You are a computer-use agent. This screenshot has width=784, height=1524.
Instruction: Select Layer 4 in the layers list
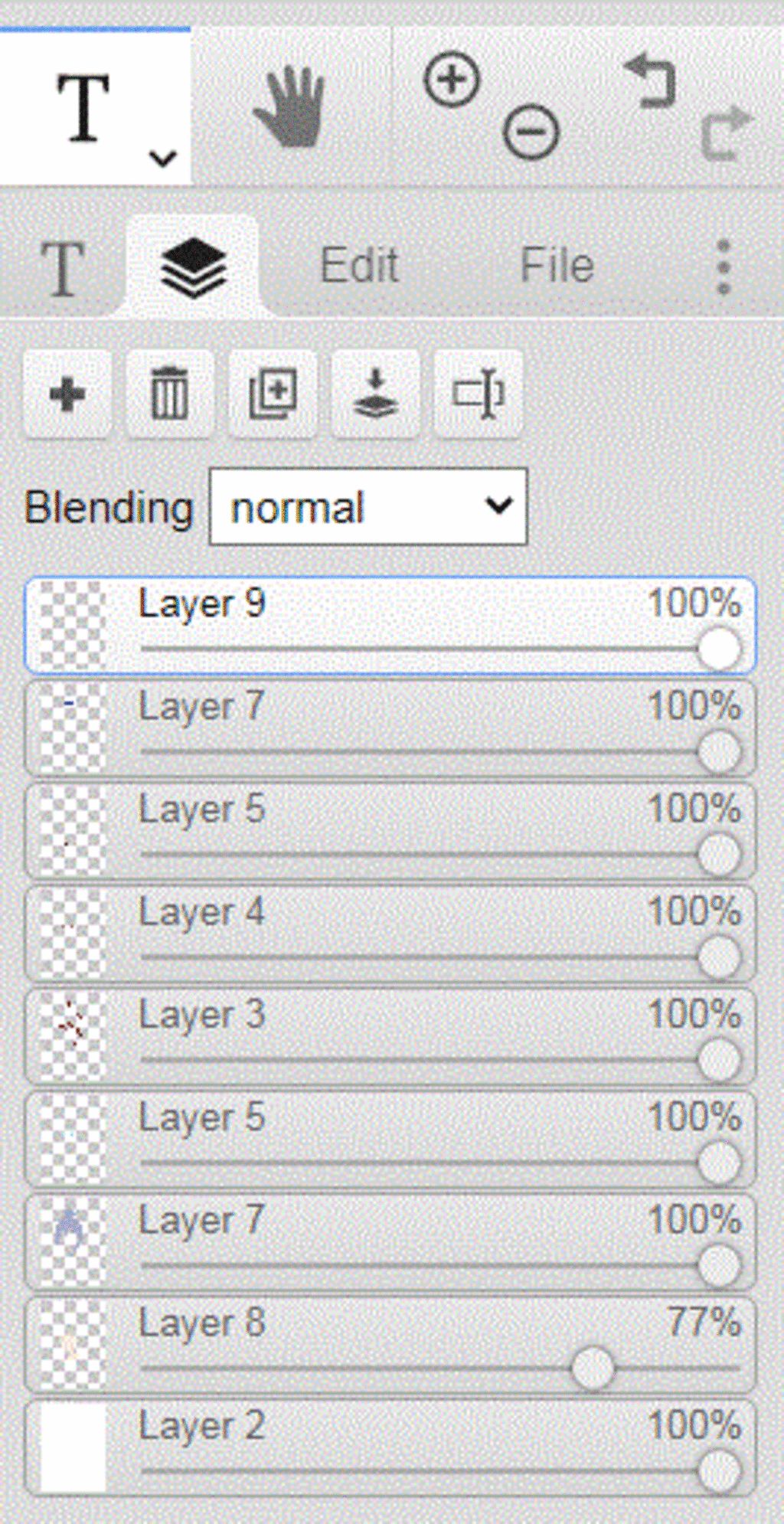coord(390,934)
